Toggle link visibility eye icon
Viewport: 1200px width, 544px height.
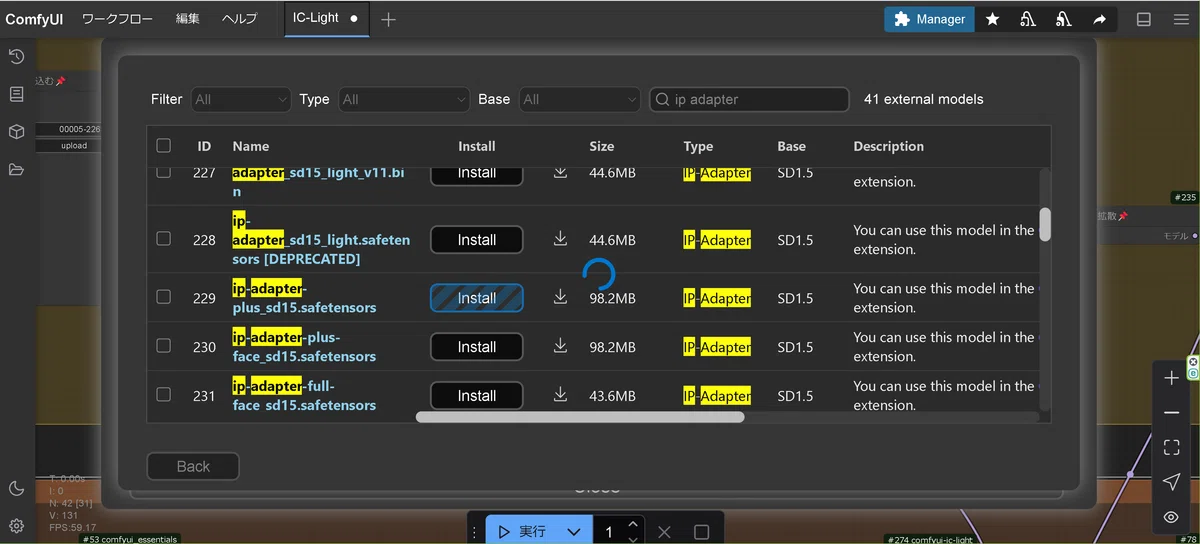click(1171, 517)
